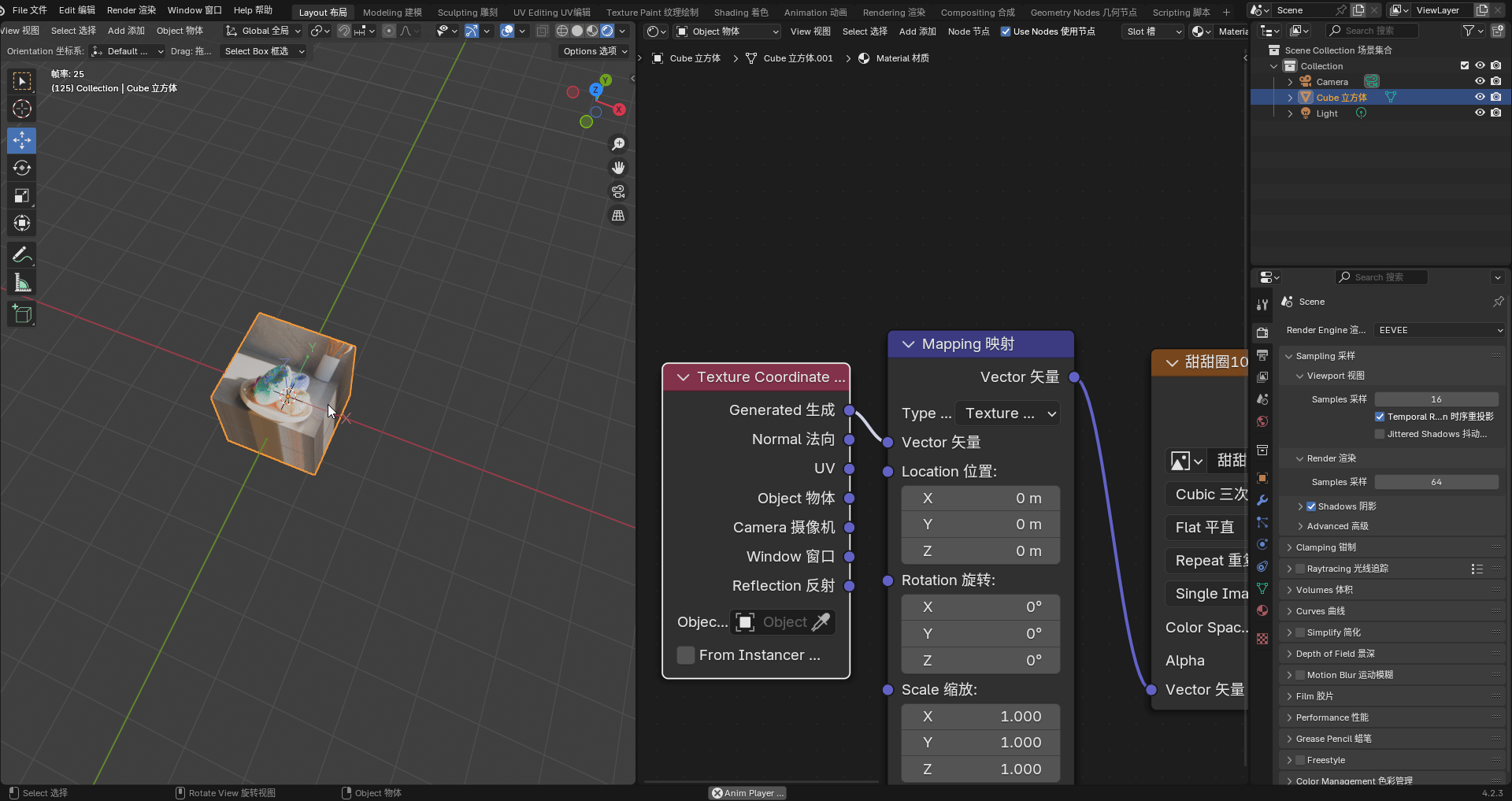Activate the Move tool
Image resolution: width=1512 pixels, height=801 pixels.
(x=22, y=140)
